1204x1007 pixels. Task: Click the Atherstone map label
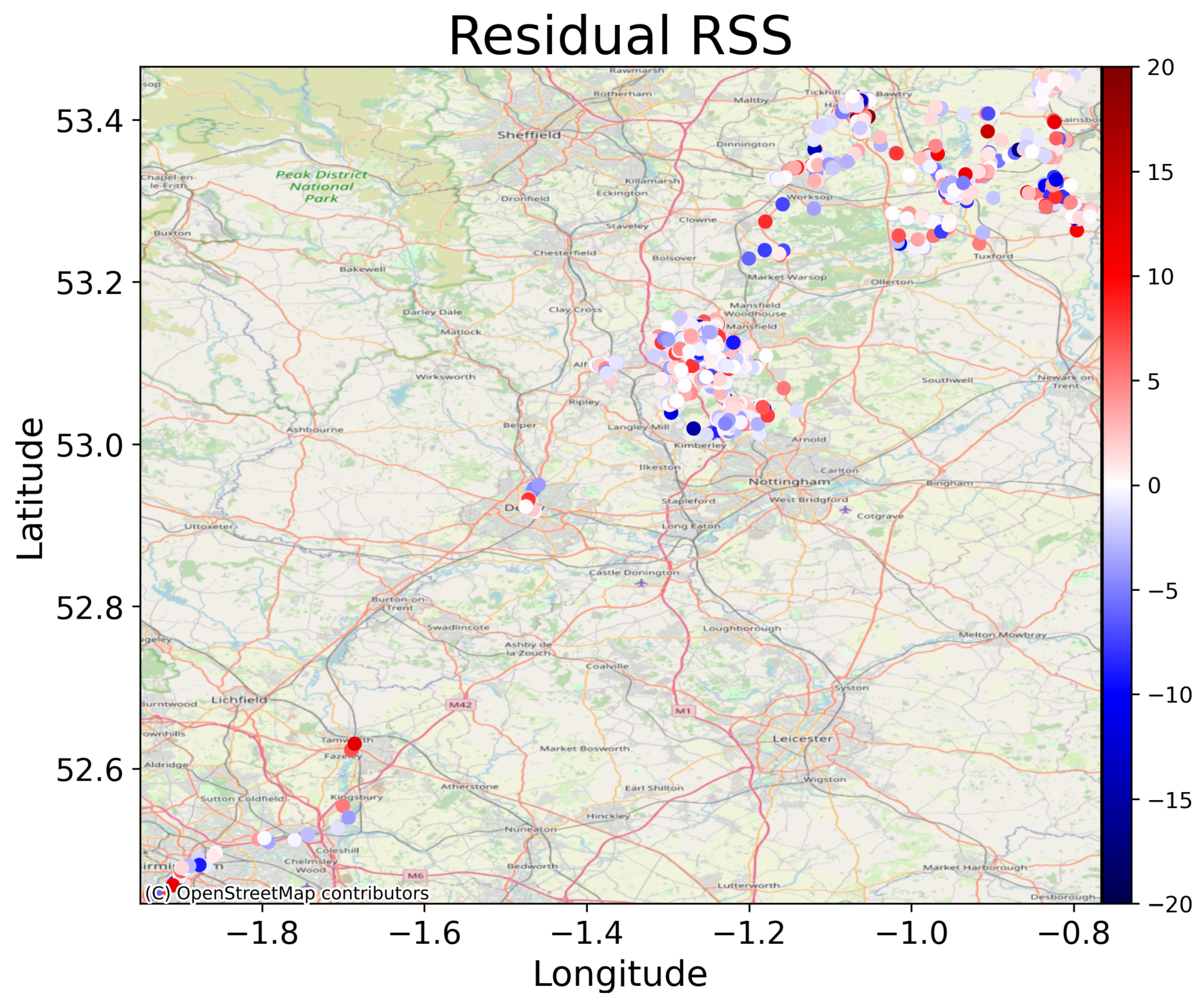pos(470,786)
